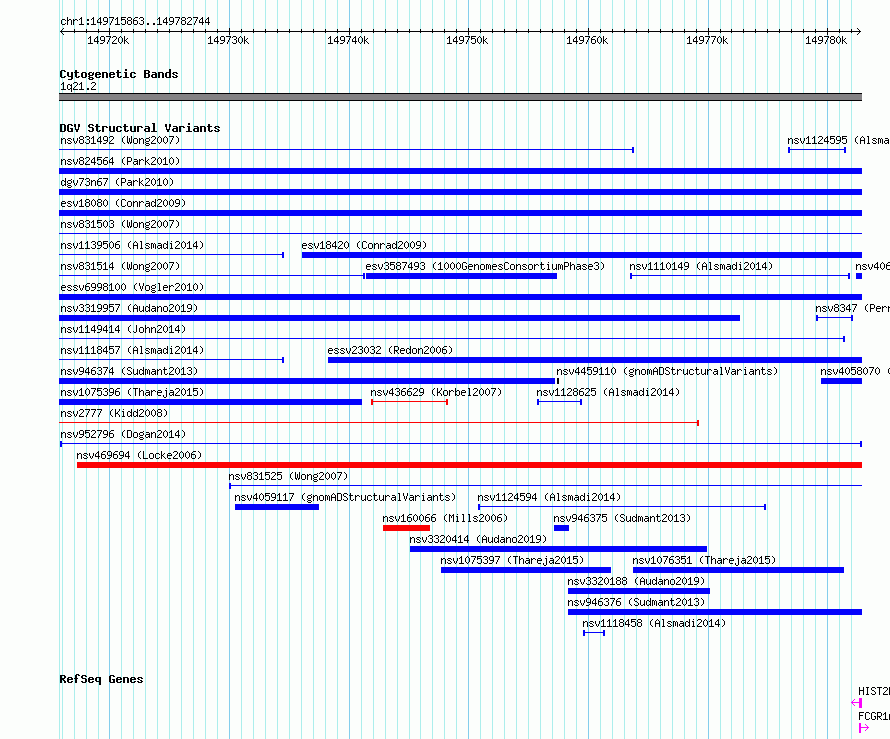
Task: Click the blue nsv4059117 variant bar
Action: (277, 507)
